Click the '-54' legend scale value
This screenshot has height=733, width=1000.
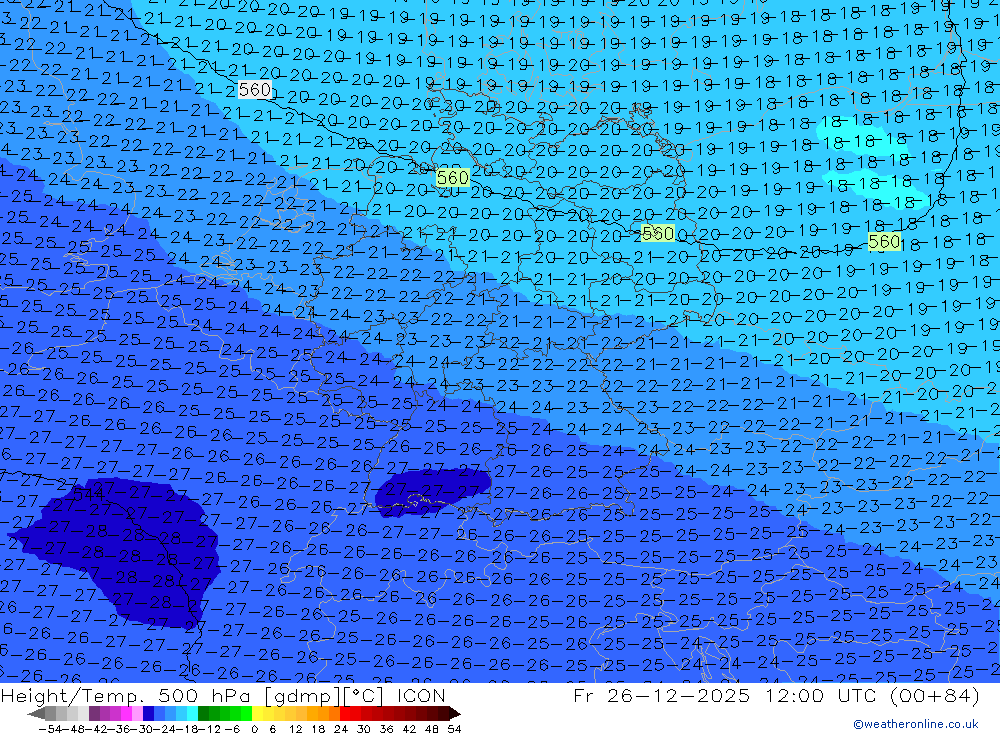coord(51,729)
